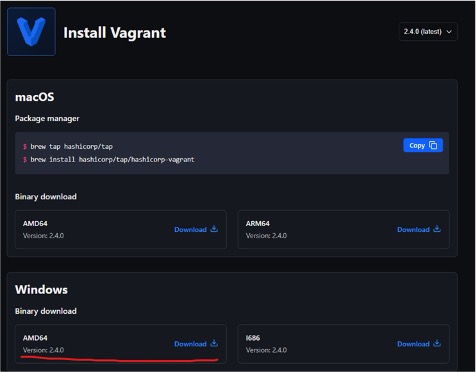Click the clipboard icon in Copy button
The image size is (476, 372).
coord(433,145)
